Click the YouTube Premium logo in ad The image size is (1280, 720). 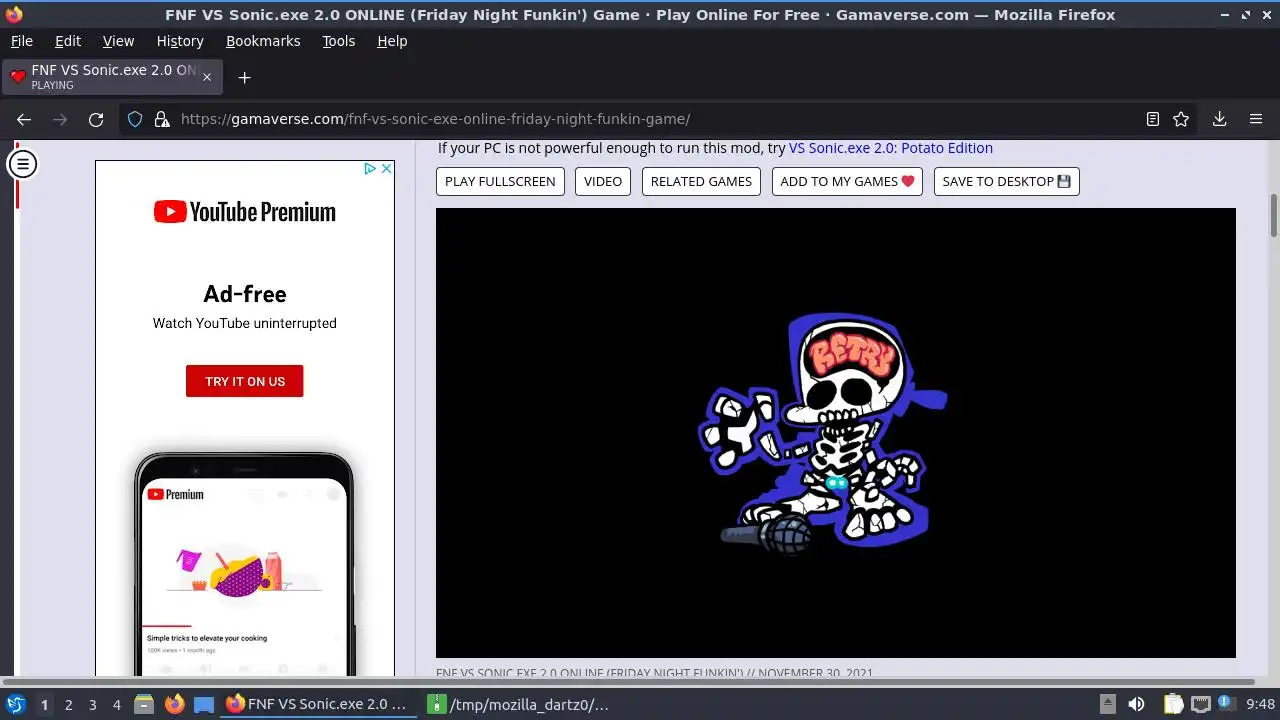(x=245, y=212)
